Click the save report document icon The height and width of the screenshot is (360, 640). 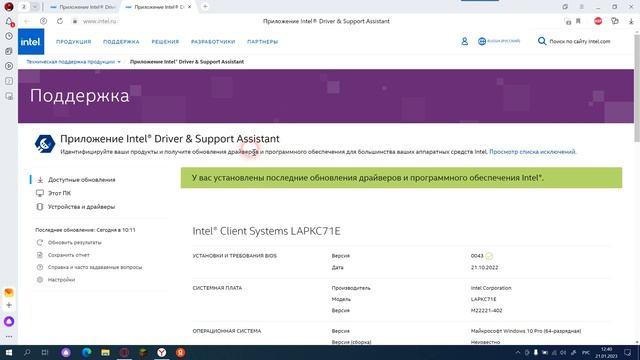[40, 255]
